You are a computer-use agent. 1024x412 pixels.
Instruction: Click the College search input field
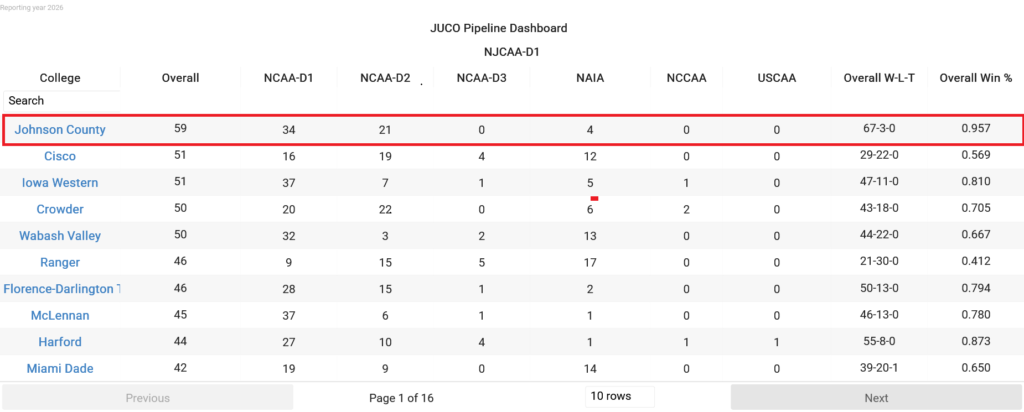point(61,101)
